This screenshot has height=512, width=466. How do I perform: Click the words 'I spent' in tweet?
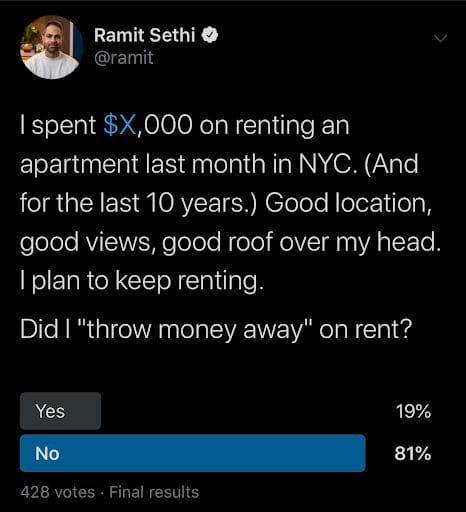point(58,126)
